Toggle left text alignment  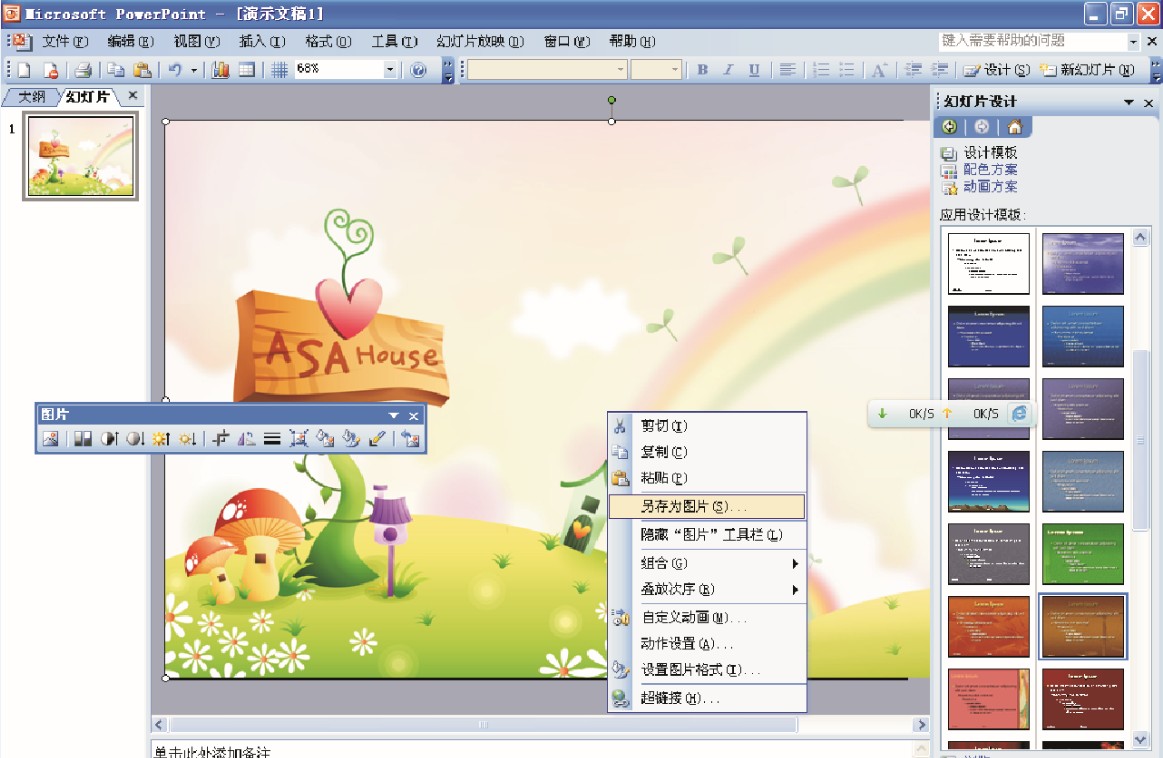coord(788,70)
